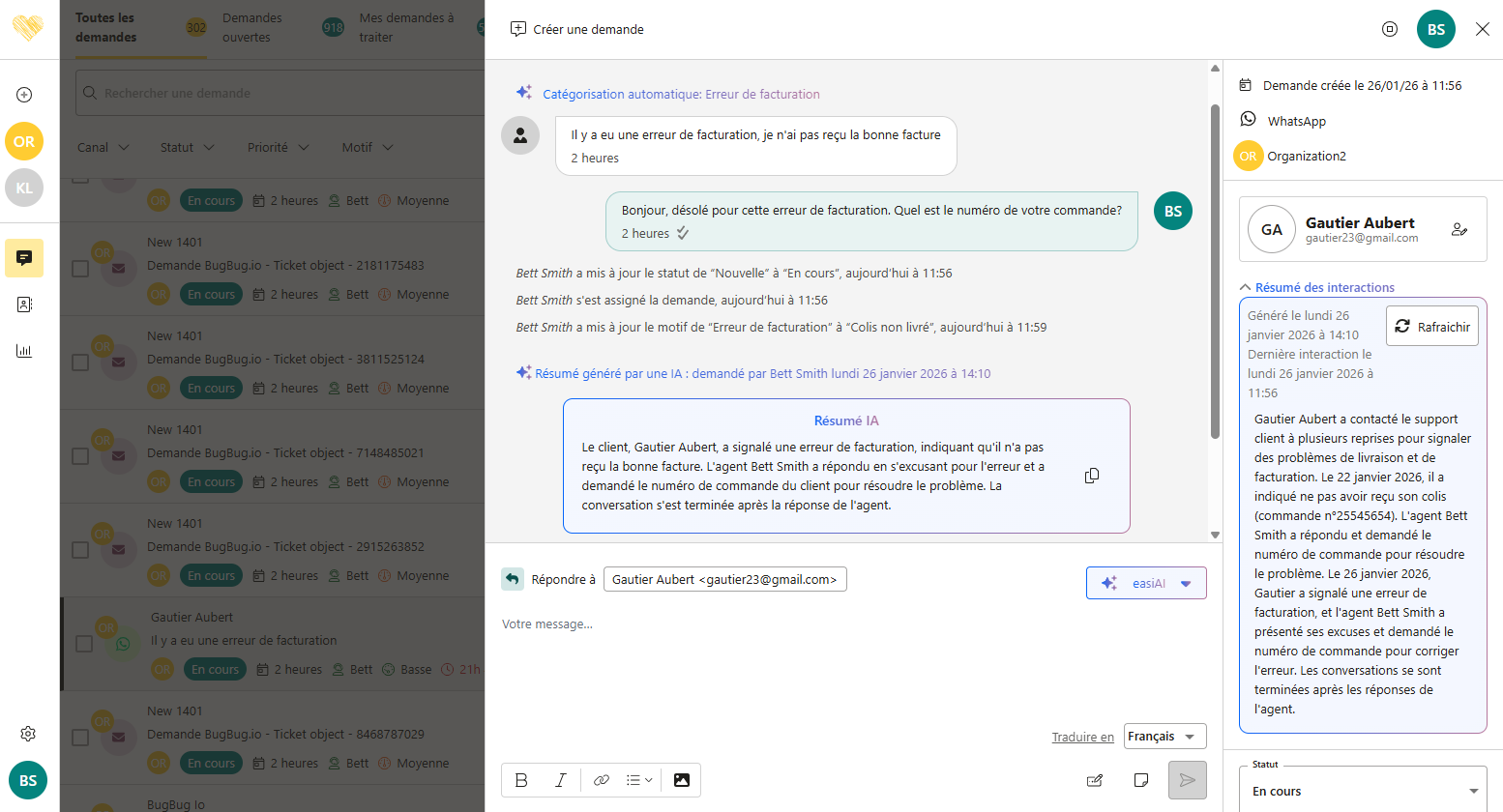Tick checkbox for ticket 2181175483
1503x812 pixels.
tap(81, 269)
